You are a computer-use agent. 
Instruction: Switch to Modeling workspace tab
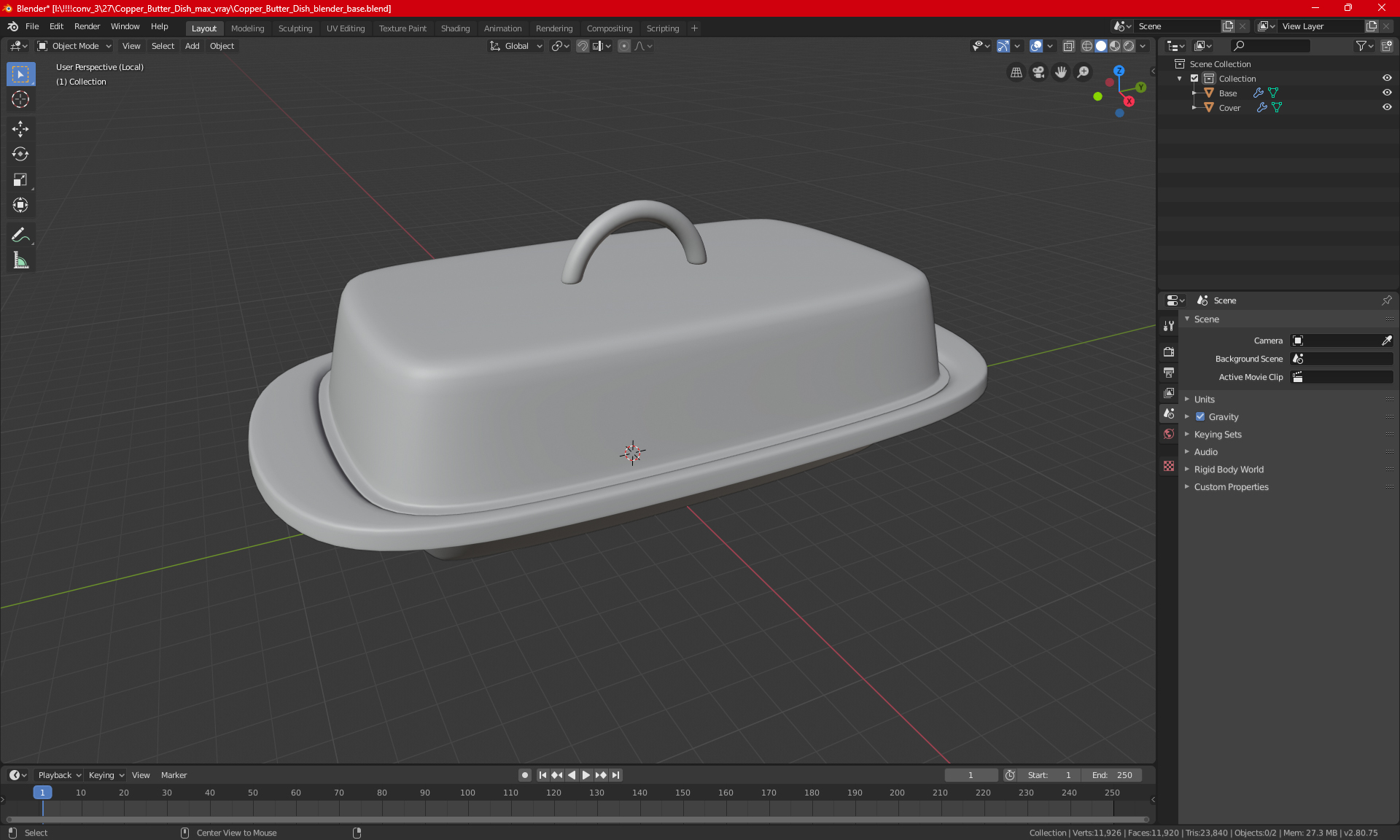247,28
